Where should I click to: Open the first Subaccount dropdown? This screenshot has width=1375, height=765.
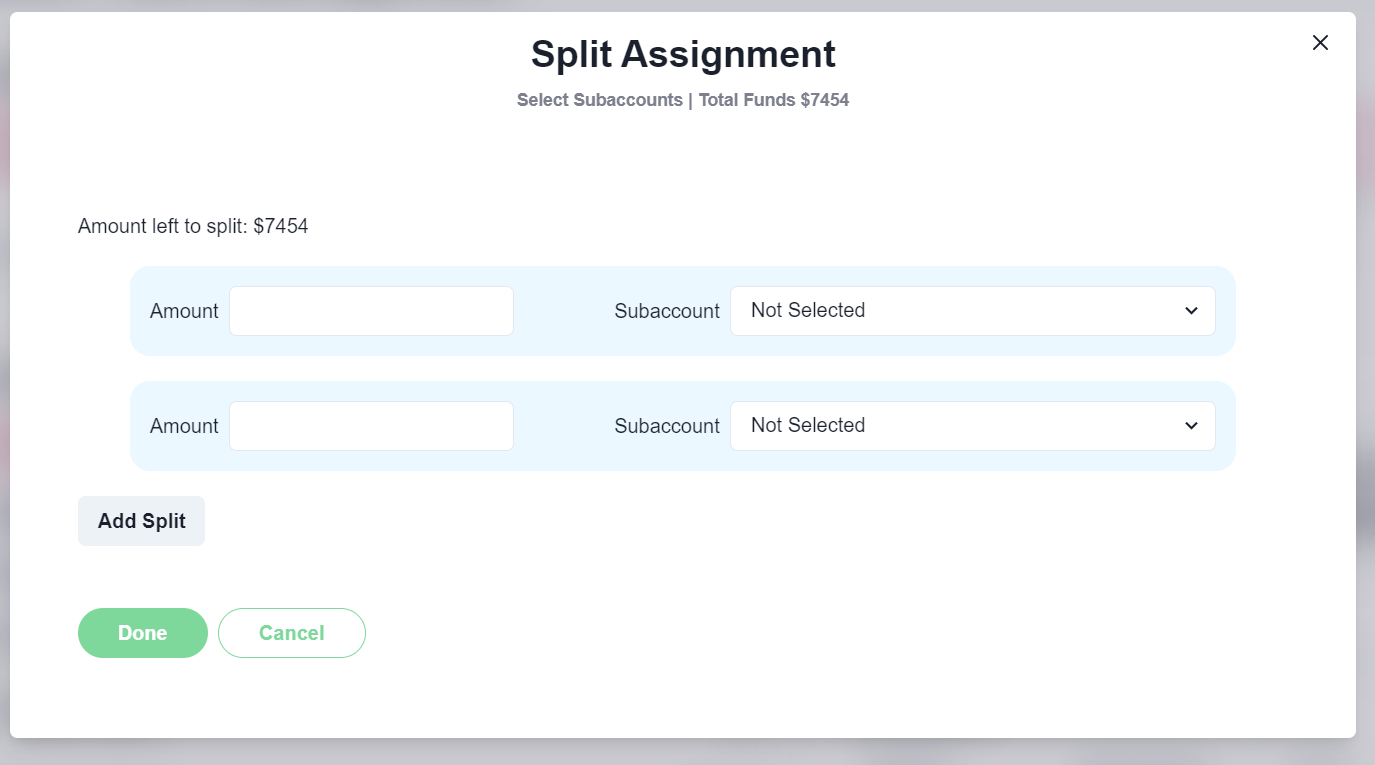point(960,311)
